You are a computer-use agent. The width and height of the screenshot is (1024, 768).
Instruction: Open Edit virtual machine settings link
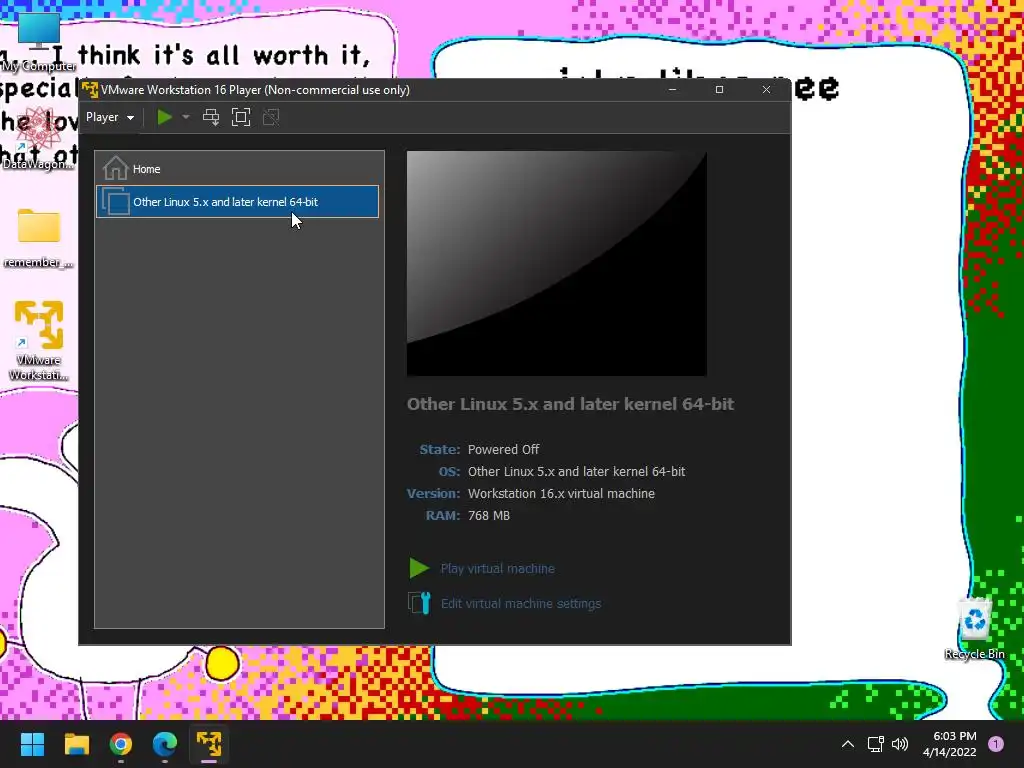pyautogui.click(x=521, y=603)
